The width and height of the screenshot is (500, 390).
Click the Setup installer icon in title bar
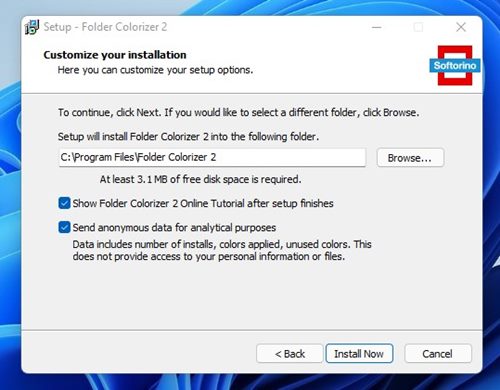[x=32, y=27]
